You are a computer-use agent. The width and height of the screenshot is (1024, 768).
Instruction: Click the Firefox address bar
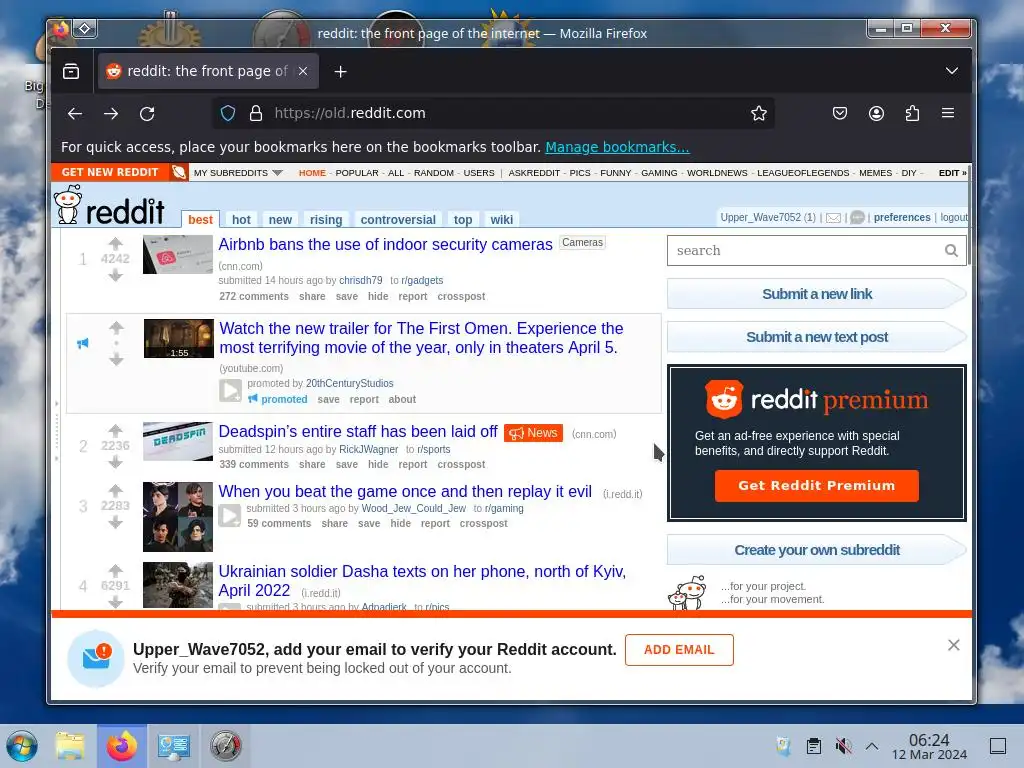tap(493, 114)
